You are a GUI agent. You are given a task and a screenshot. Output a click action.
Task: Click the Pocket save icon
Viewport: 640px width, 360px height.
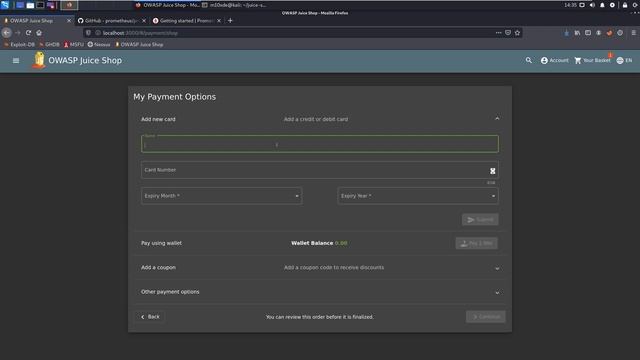(508, 33)
